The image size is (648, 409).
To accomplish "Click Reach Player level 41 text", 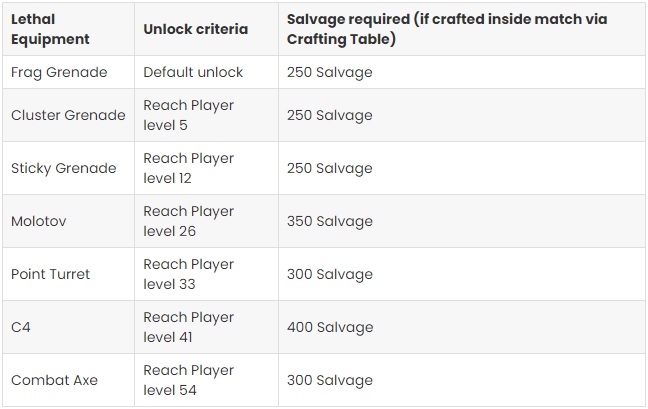I will pos(188,327).
